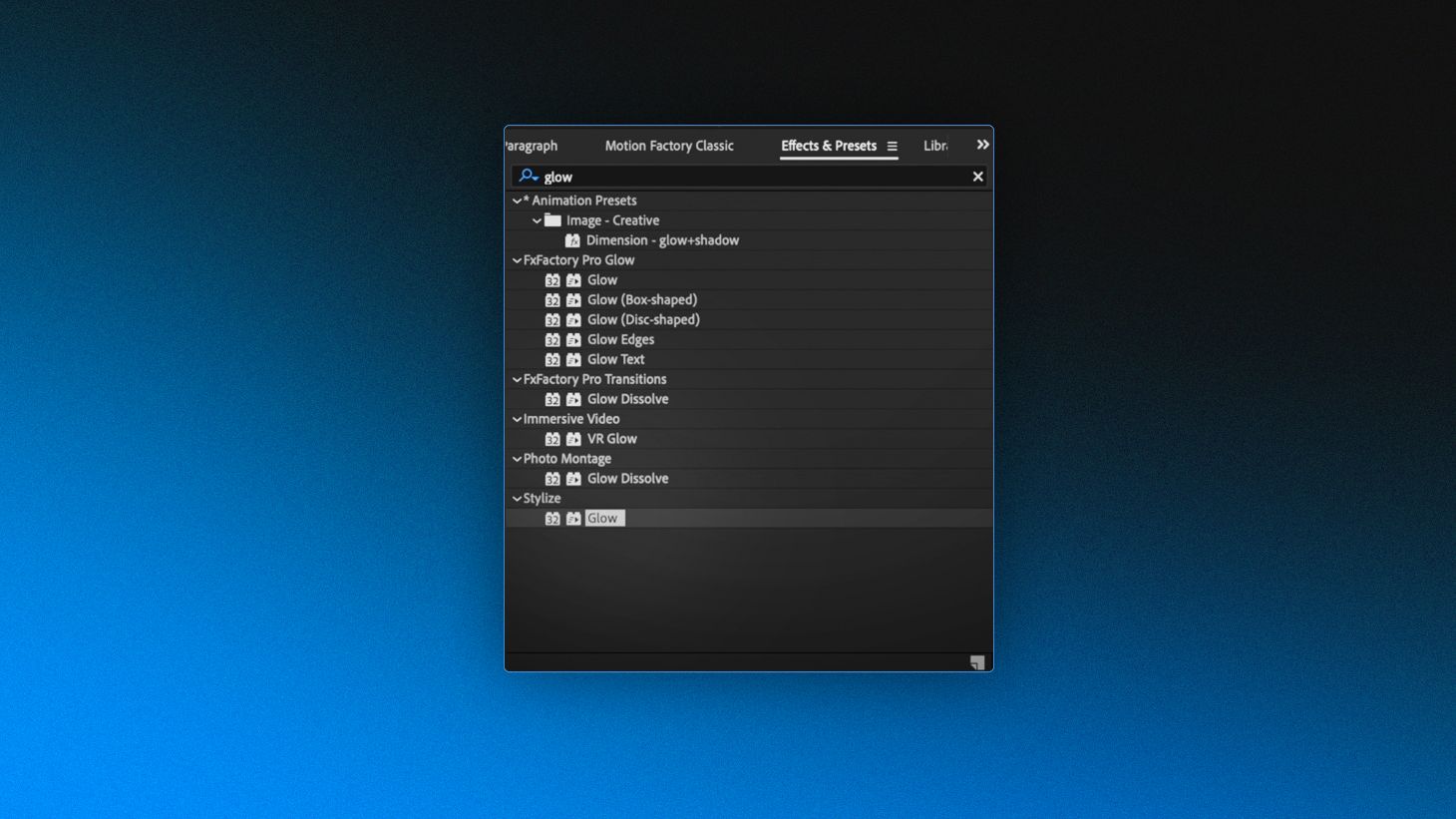Collapse the Stylize category
This screenshot has width=1456, height=819.
517,499
